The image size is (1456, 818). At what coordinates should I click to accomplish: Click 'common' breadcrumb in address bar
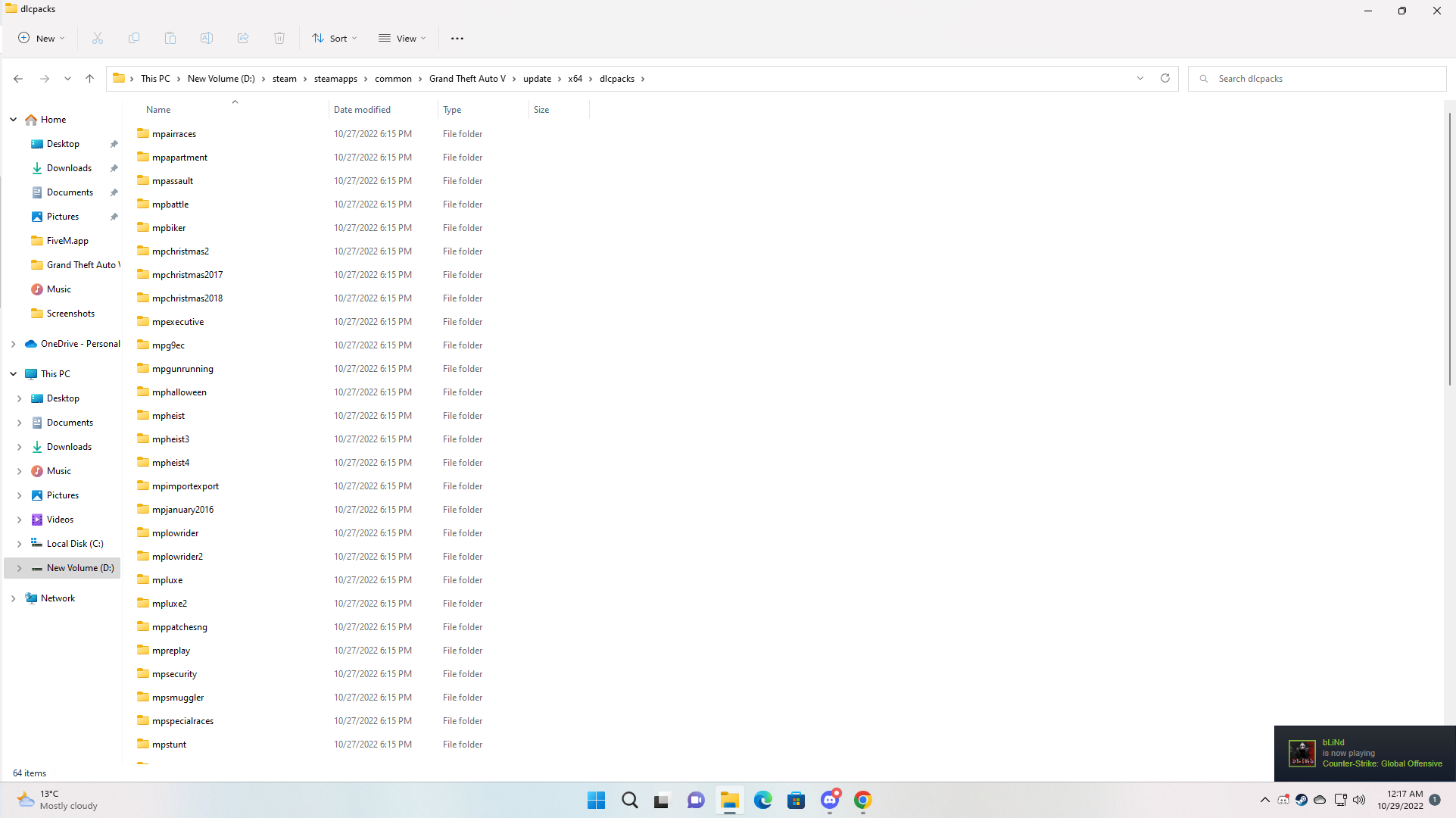point(393,79)
